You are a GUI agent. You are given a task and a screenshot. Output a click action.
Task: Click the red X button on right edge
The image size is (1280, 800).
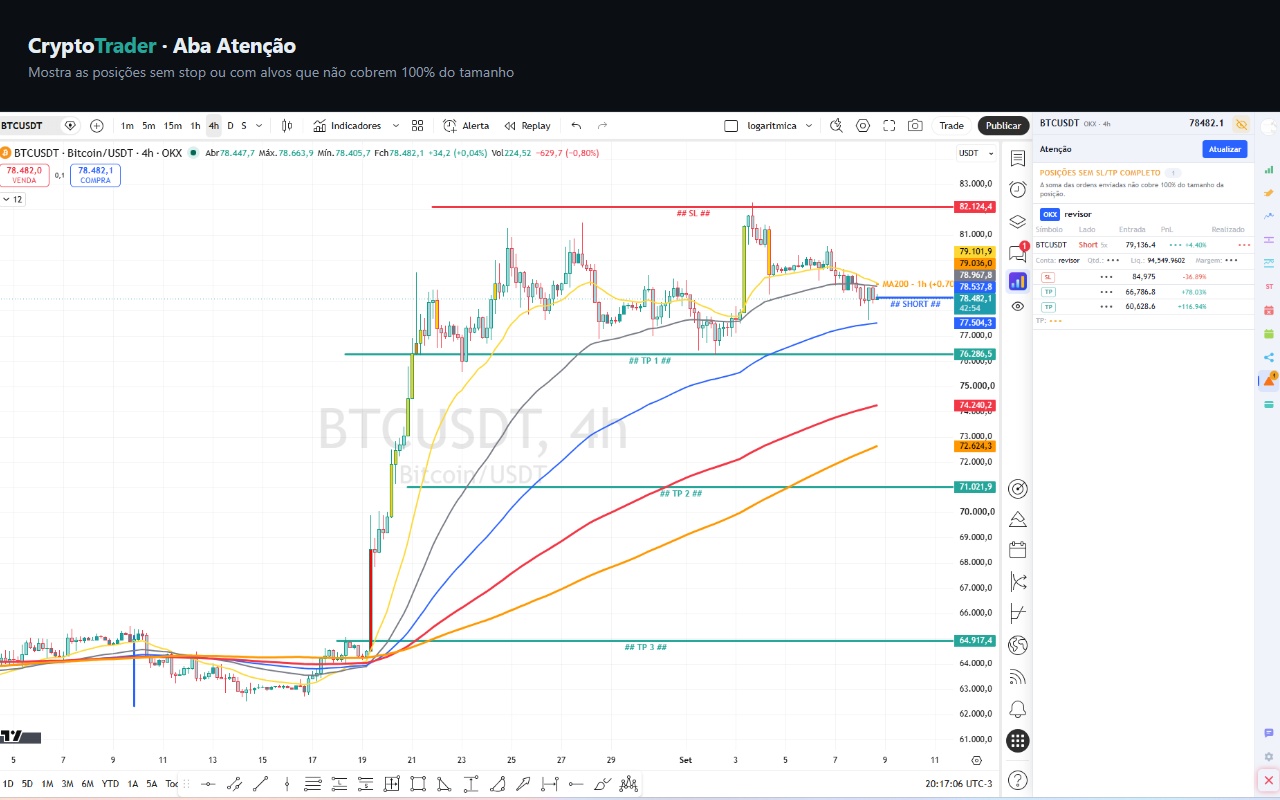[1269, 779]
